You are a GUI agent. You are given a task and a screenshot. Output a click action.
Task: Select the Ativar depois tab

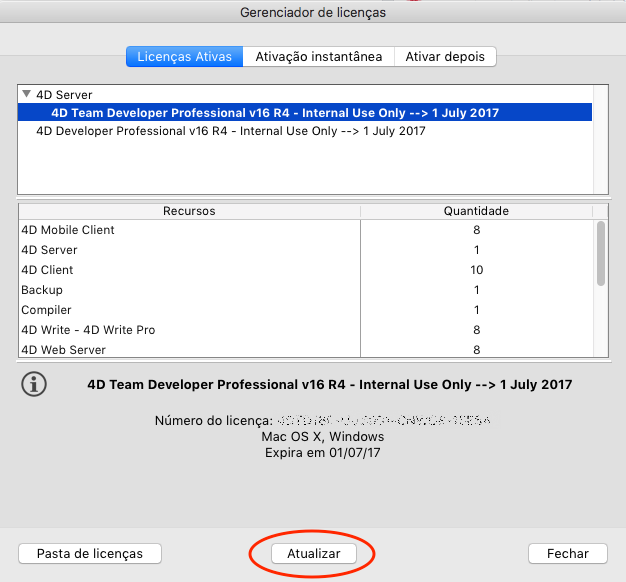(445, 57)
